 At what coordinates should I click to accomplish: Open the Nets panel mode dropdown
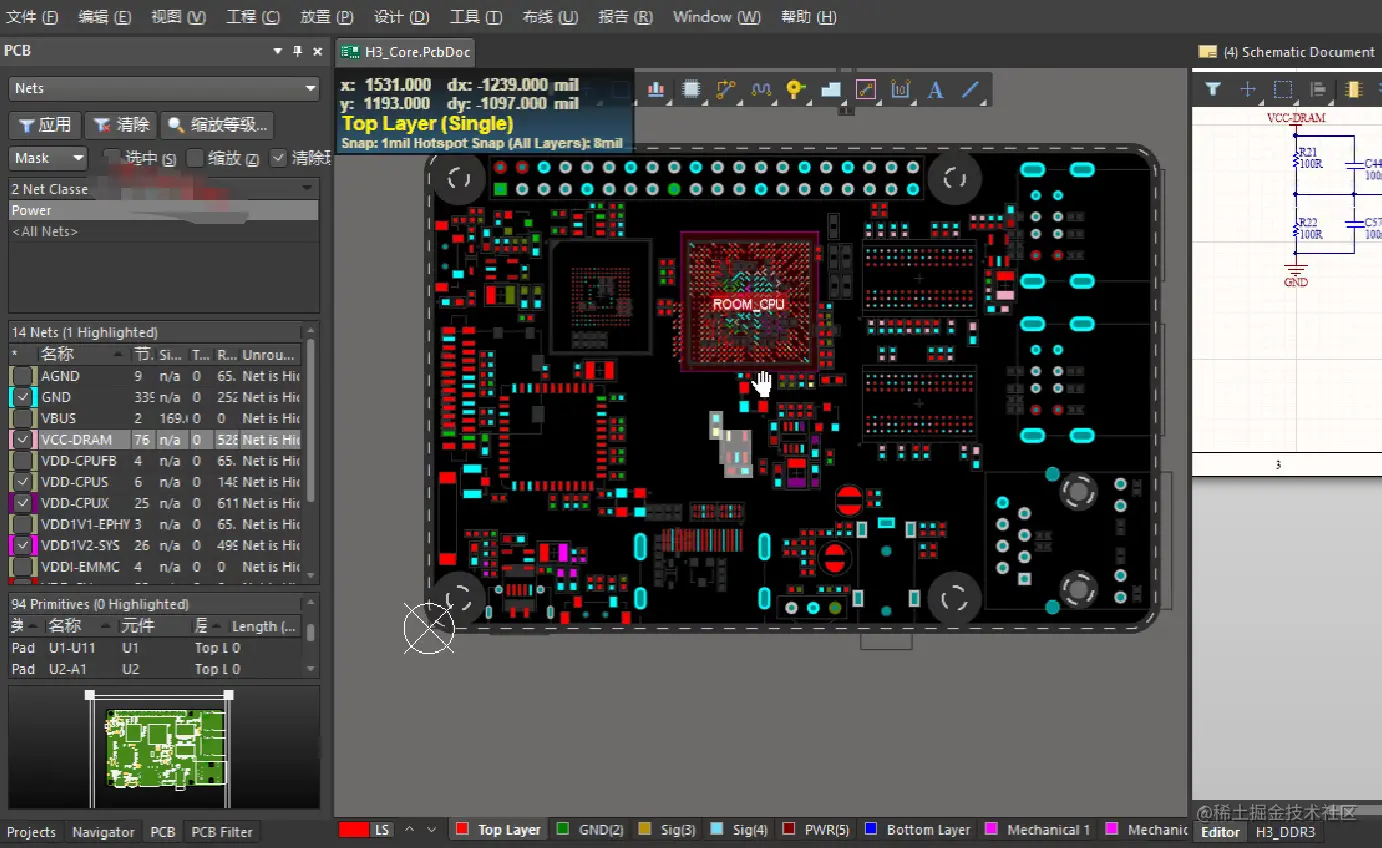tap(164, 89)
